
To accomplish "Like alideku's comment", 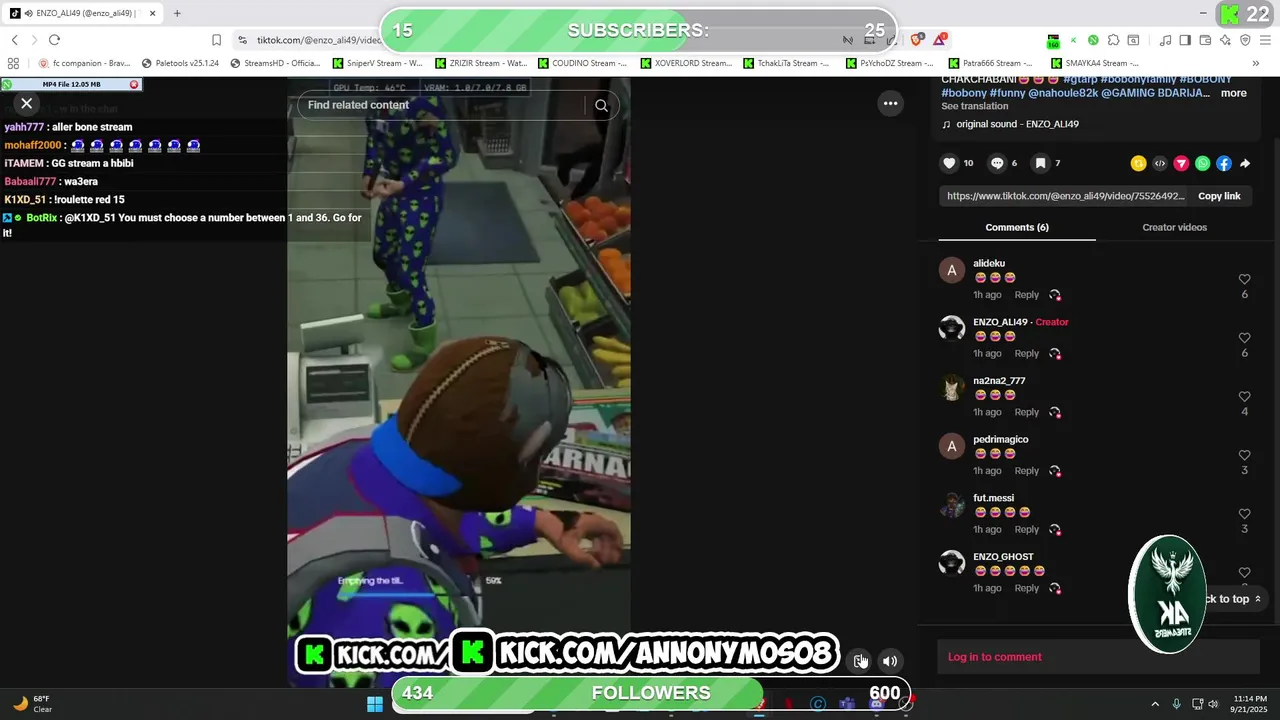I will [x=1244, y=279].
